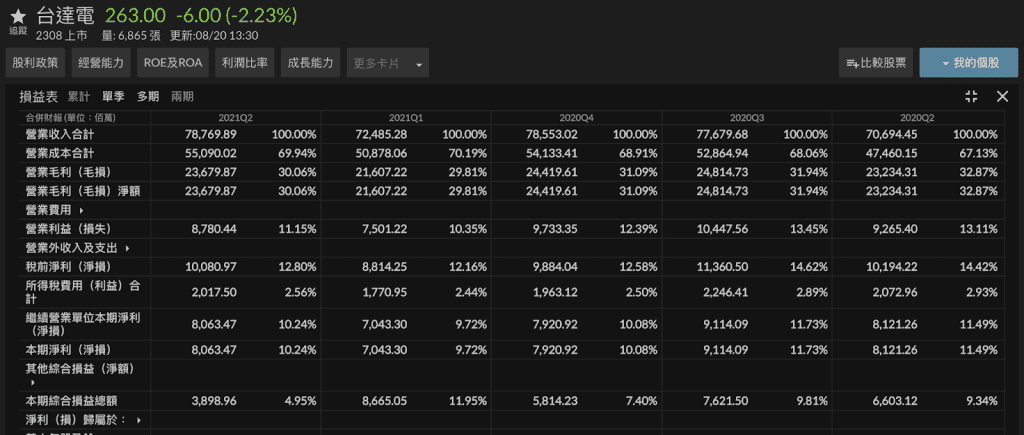Viewport: 1024px width, 435px height.
Task: Open the 我的個股 dropdown
Action: coord(968,63)
